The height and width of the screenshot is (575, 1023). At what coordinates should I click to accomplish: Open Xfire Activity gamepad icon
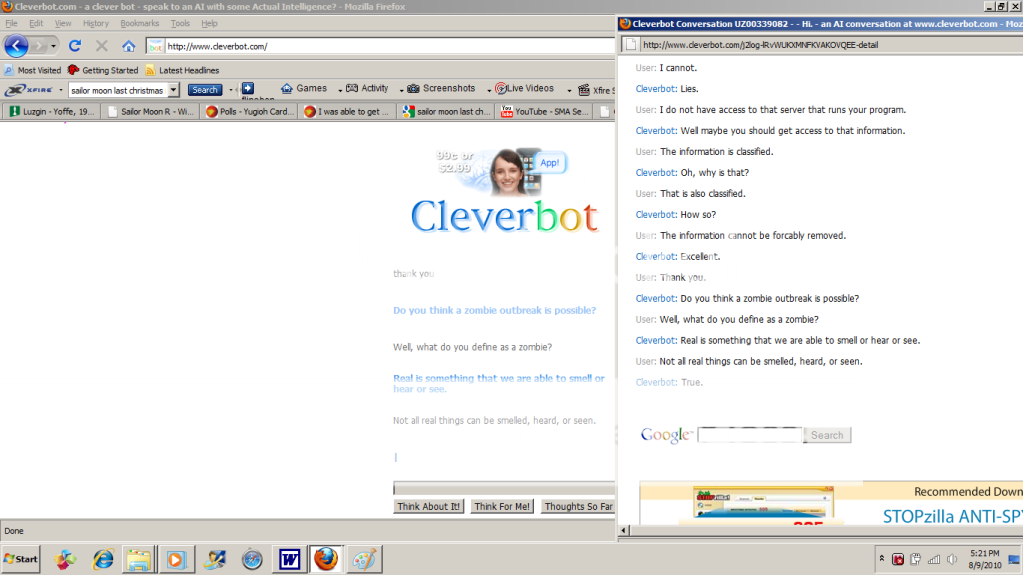click(x=352, y=88)
